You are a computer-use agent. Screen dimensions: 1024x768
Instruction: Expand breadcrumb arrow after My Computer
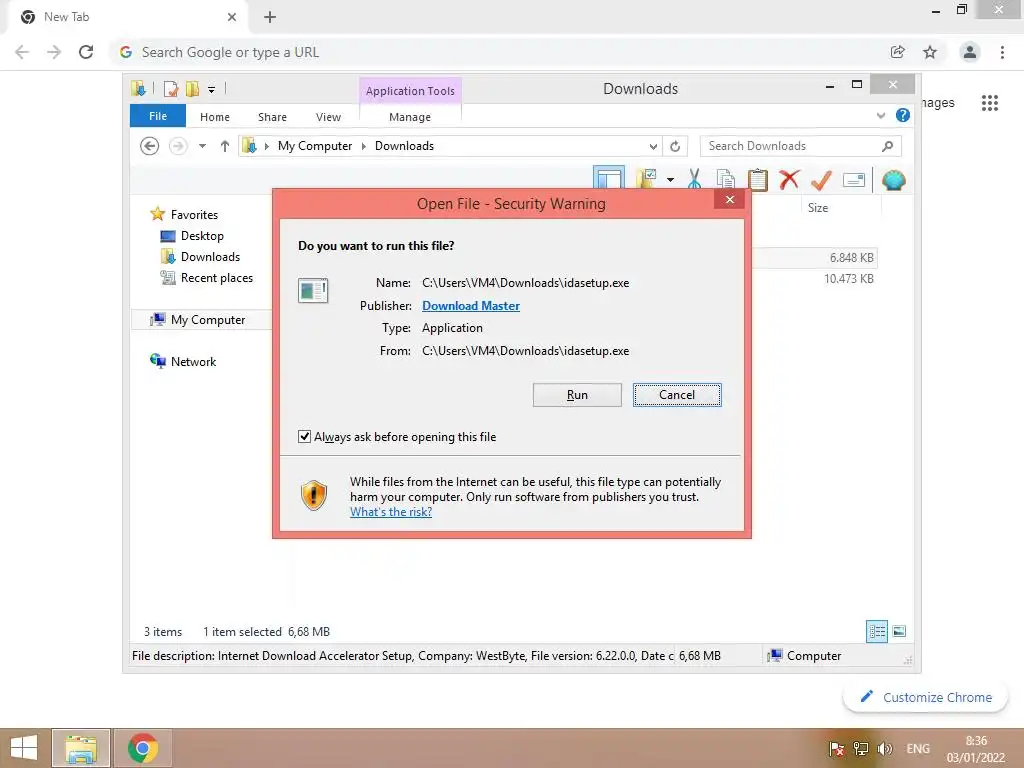tap(364, 146)
